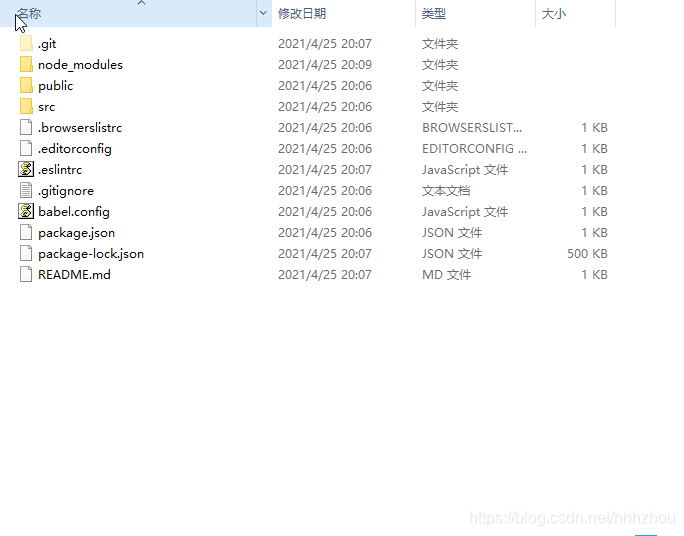This screenshot has width=684, height=536.
Task: Click the modified date of README.md
Action: pos(325,275)
